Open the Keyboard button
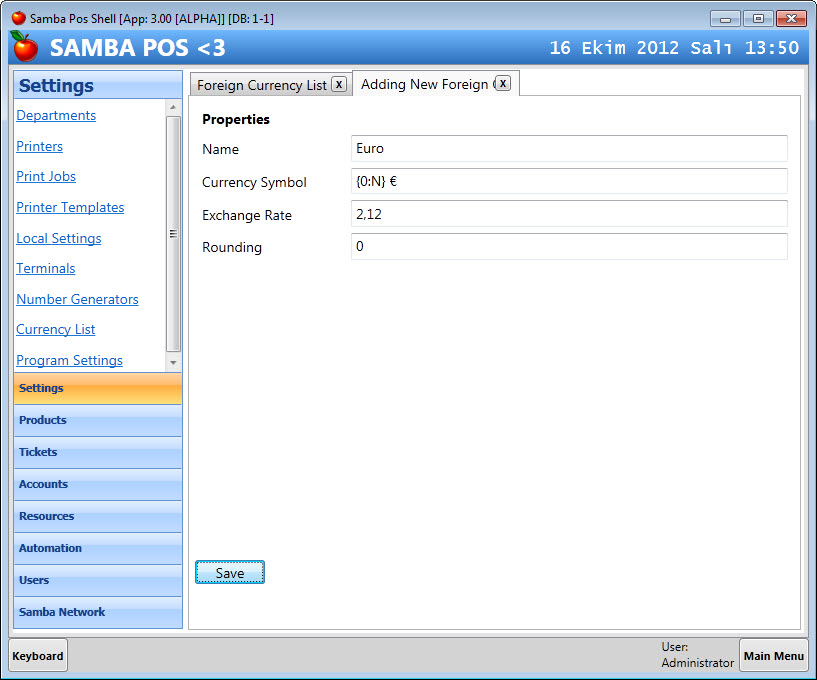This screenshot has height=680, width=817. [x=38, y=656]
